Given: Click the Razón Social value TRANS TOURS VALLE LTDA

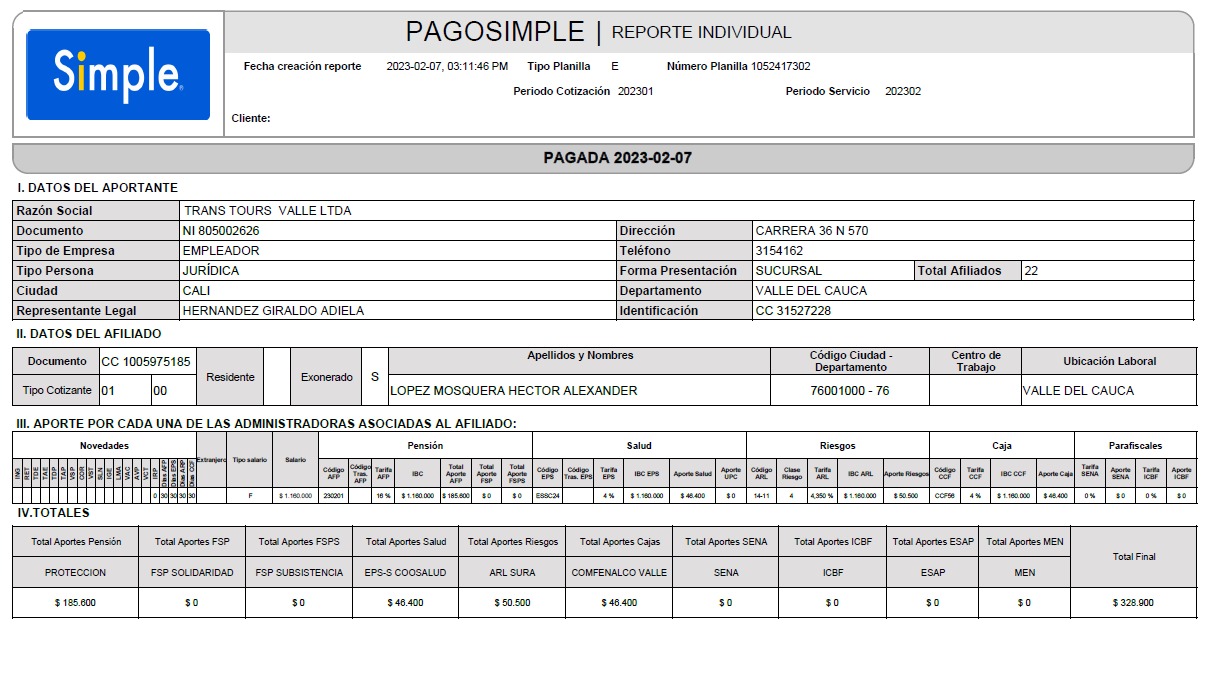Looking at the screenshot, I should [x=268, y=211].
